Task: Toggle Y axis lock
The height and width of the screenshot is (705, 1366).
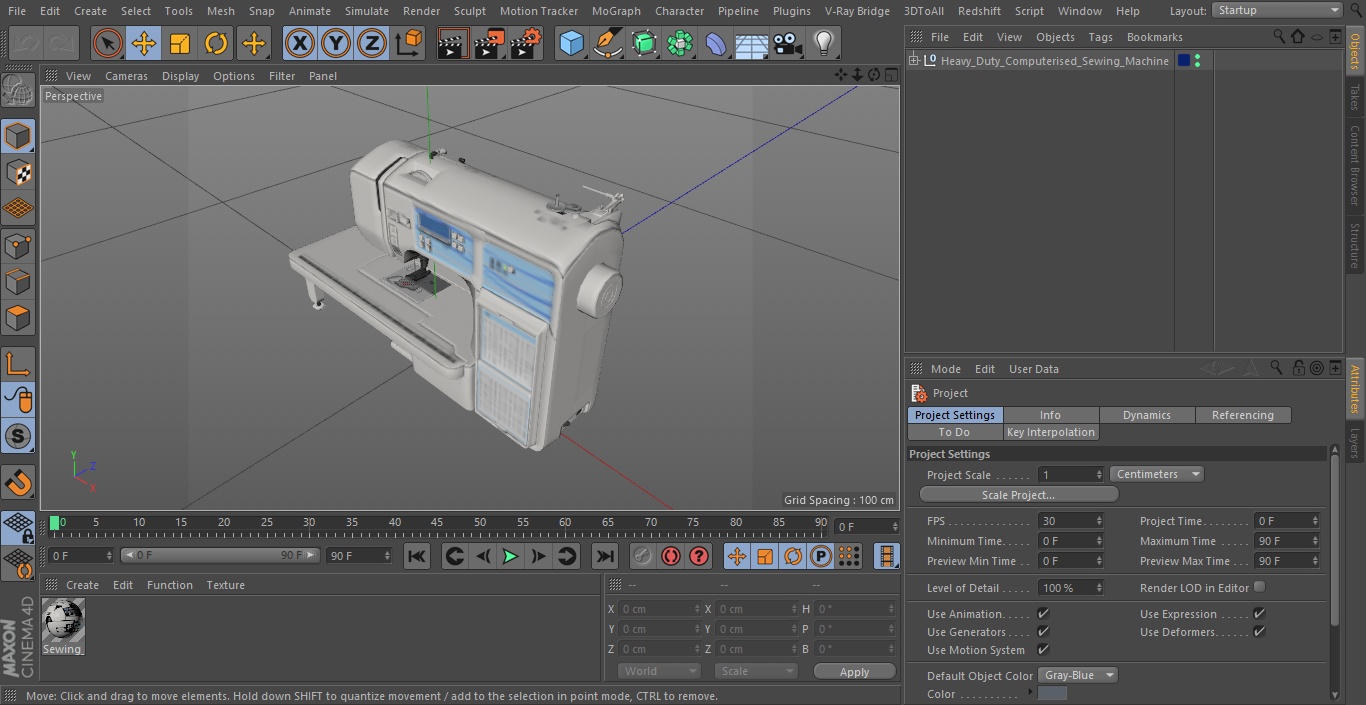Action: pos(335,43)
